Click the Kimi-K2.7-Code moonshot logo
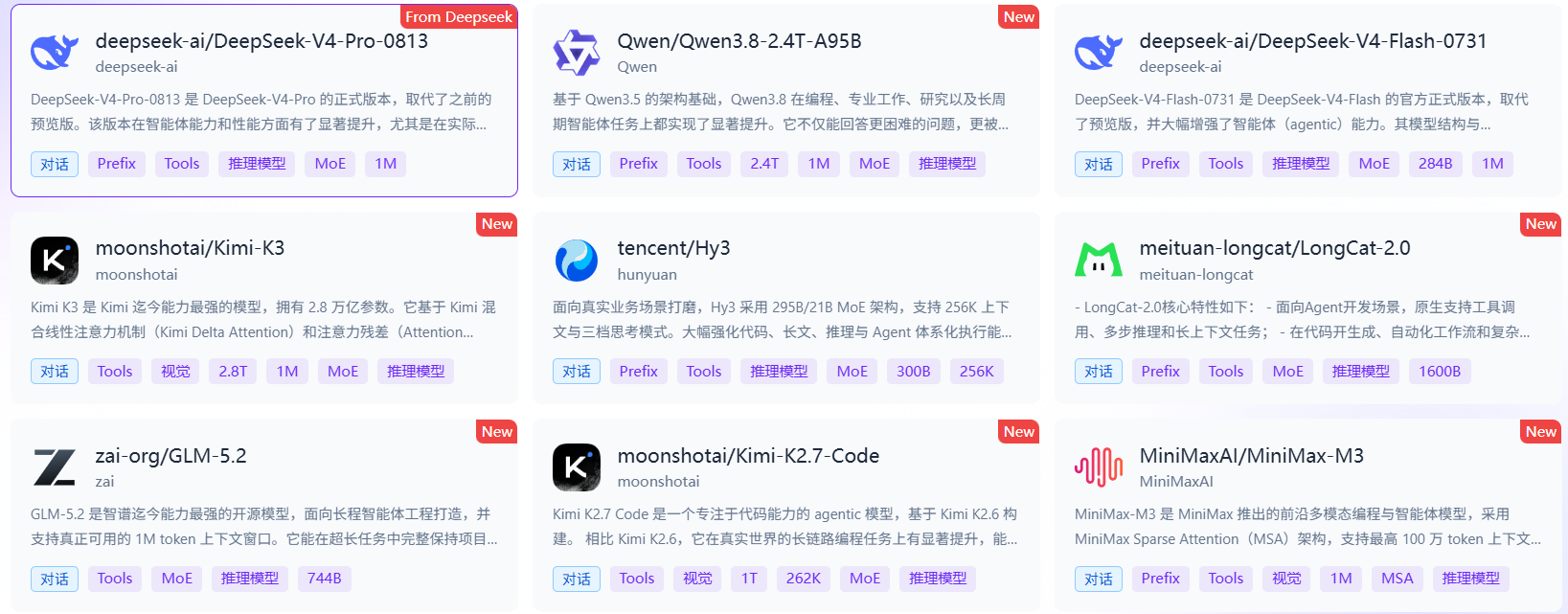The width and height of the screenshot is (1568, 614). tap(577, 467)
